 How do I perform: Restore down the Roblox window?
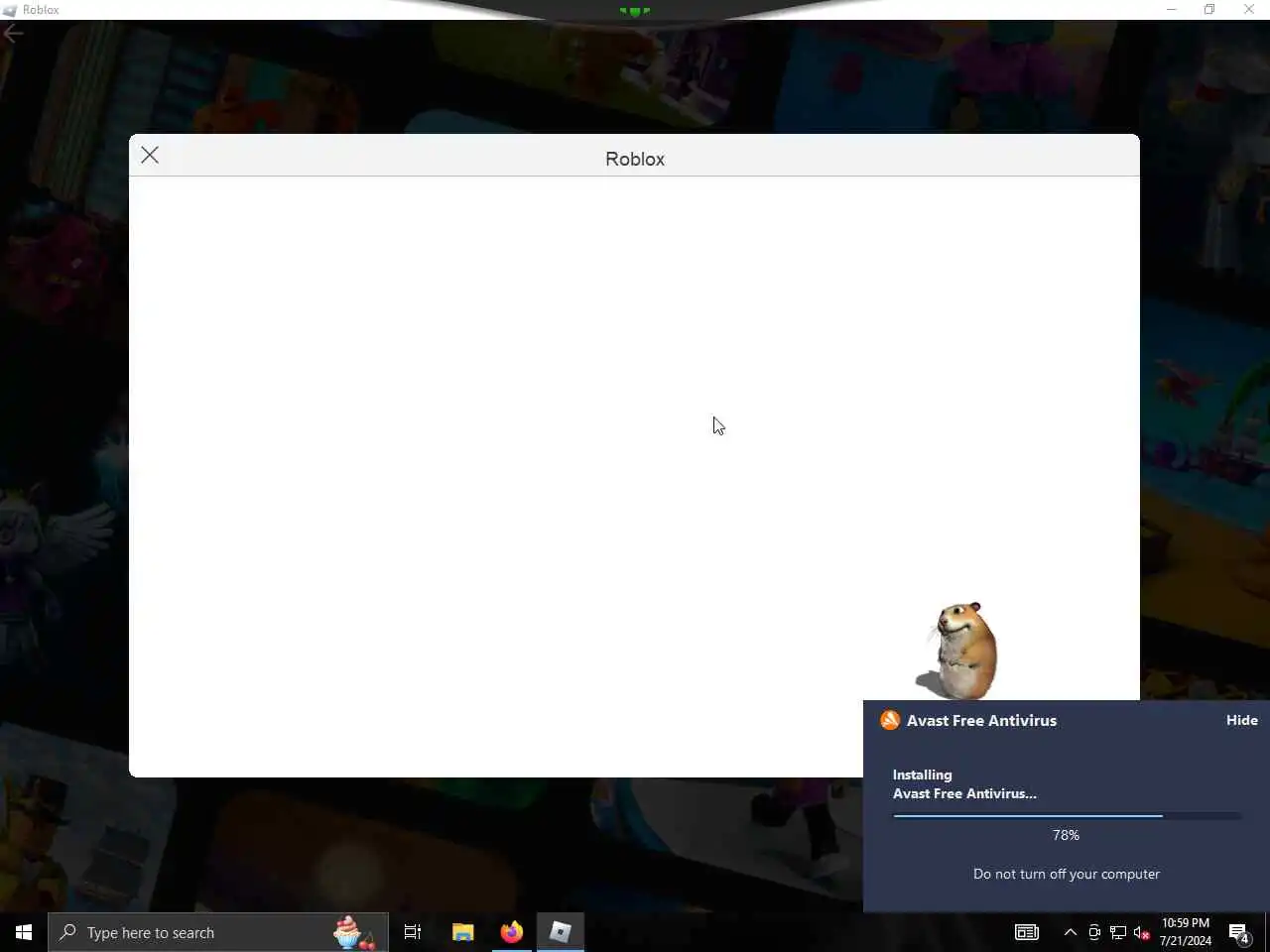[1209, 10]
